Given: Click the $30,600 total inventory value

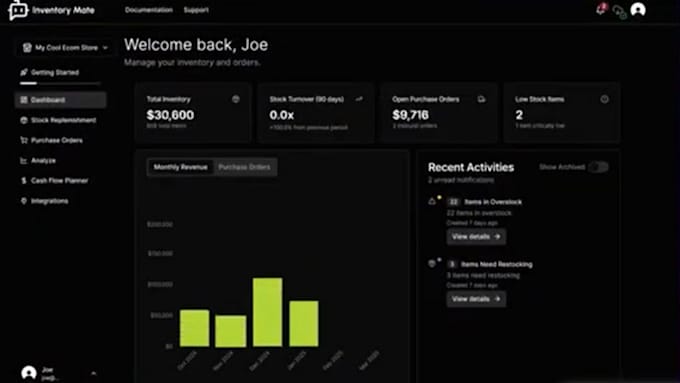Looking at the screenshot, I should 170,115.
